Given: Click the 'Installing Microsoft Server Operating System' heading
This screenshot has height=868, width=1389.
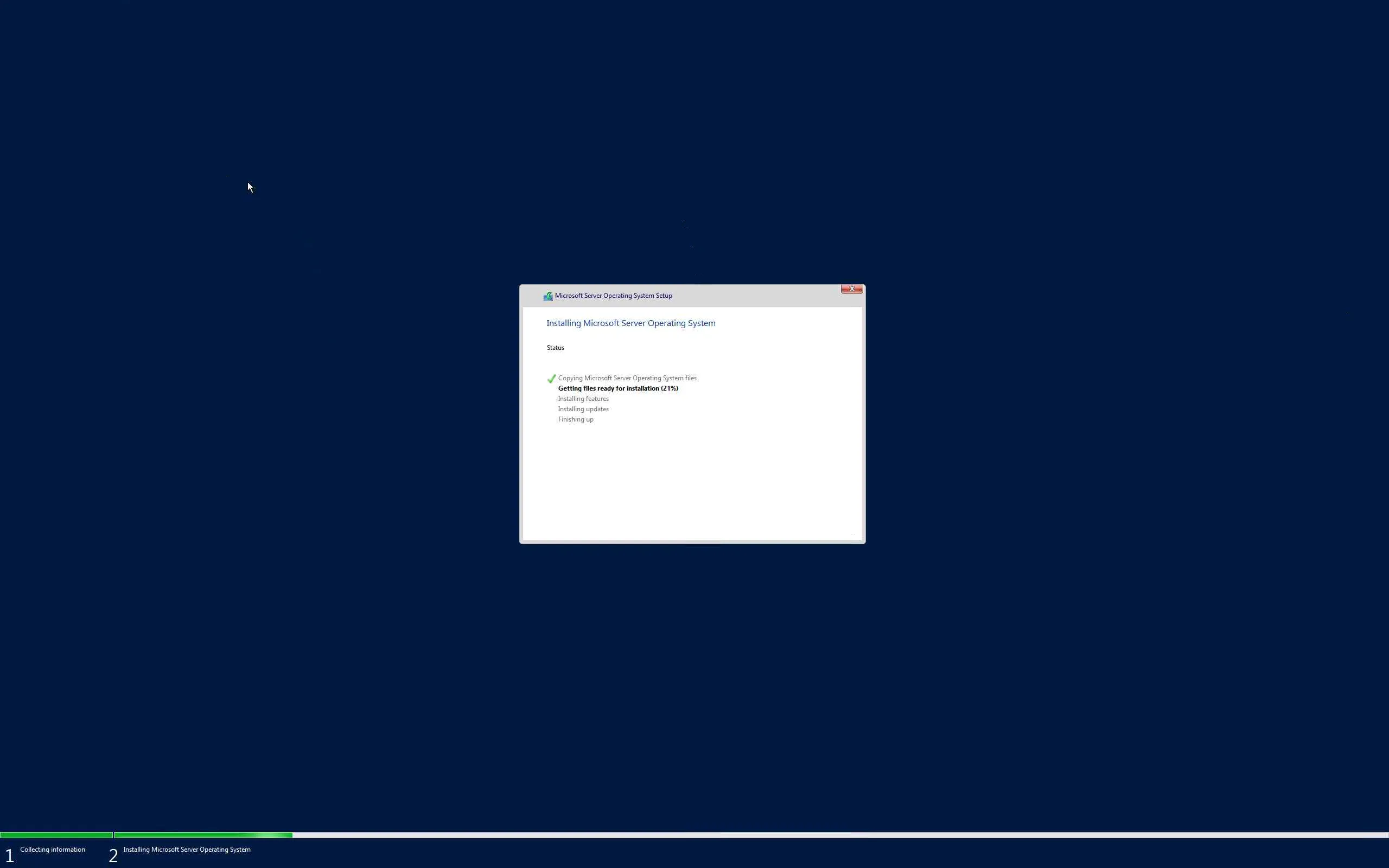Looking at the screenshot, I should (x=630, y=323).
